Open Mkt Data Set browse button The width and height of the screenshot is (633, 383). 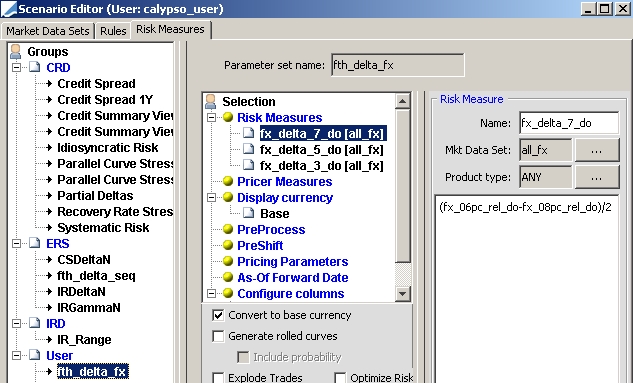(x=597, y=150)
